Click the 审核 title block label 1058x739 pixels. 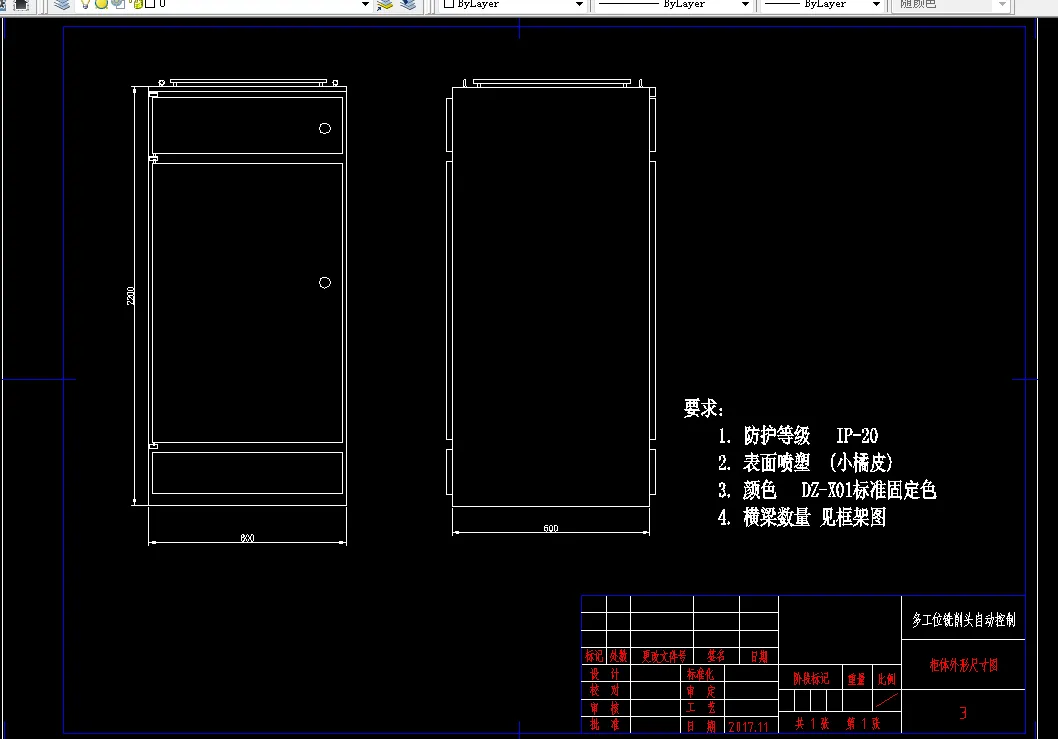(605, 708)
